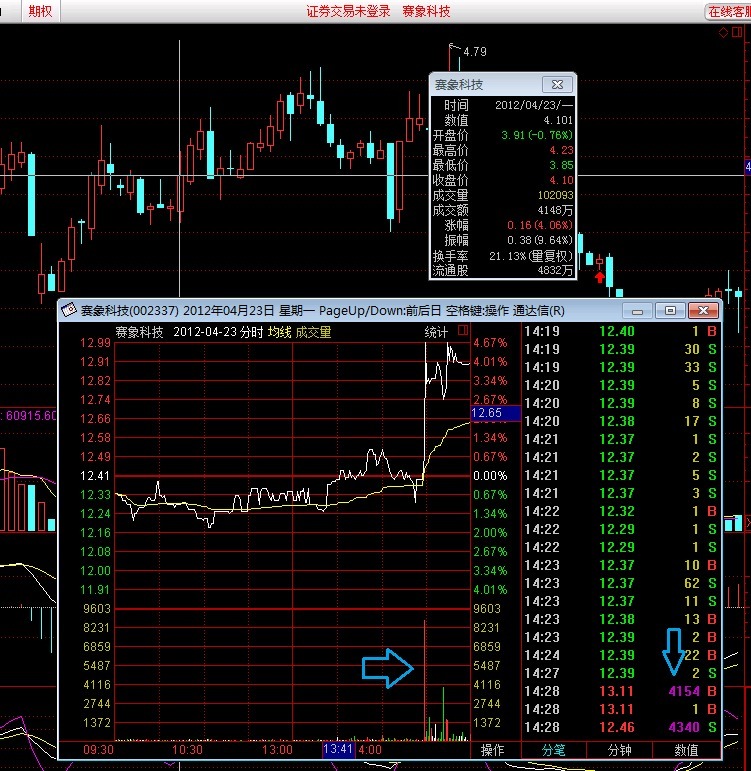Click the 12.65 price label on the axis
The image size is (751, 771).
tap(494, 413)
